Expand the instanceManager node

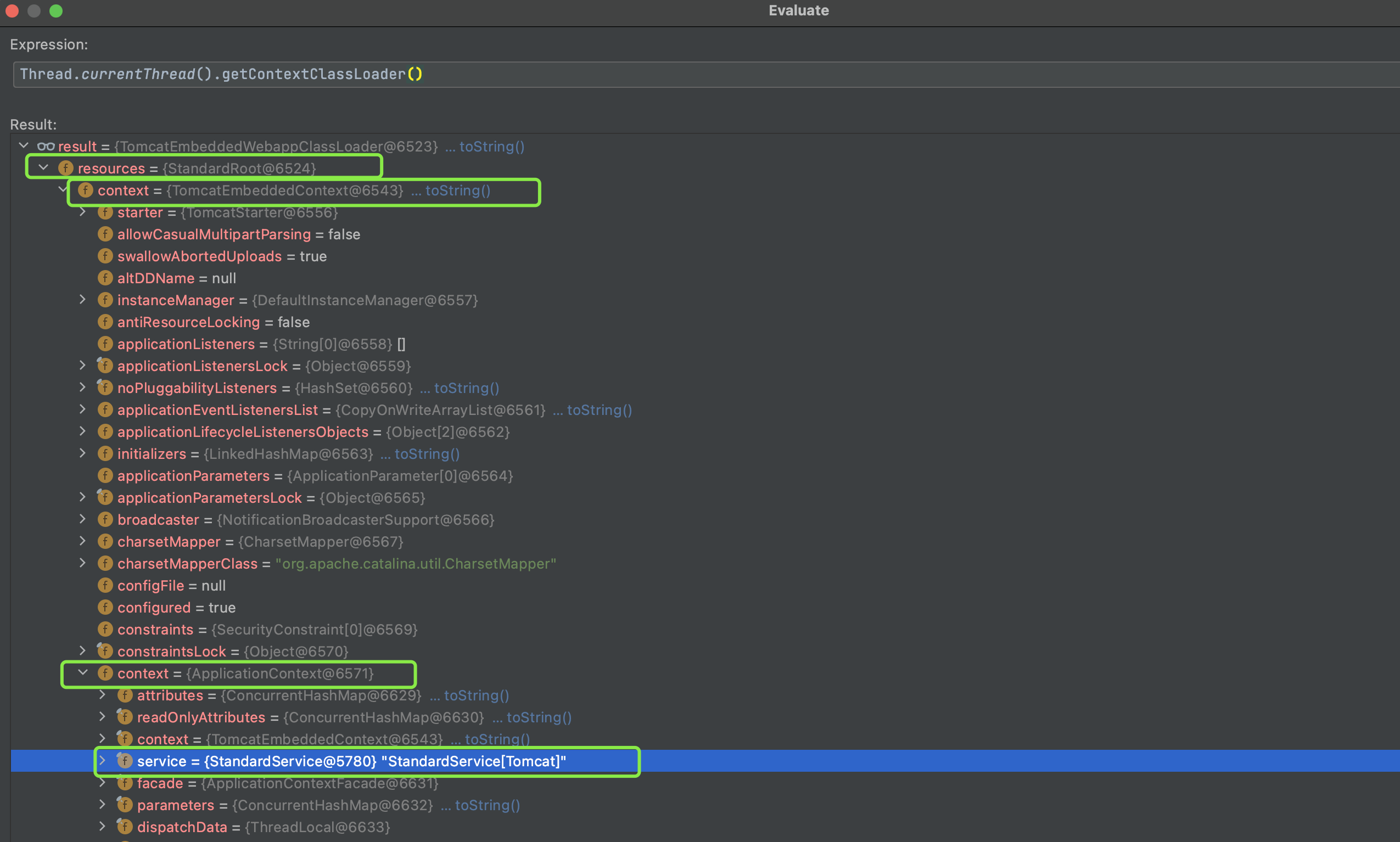click(83, 300)
